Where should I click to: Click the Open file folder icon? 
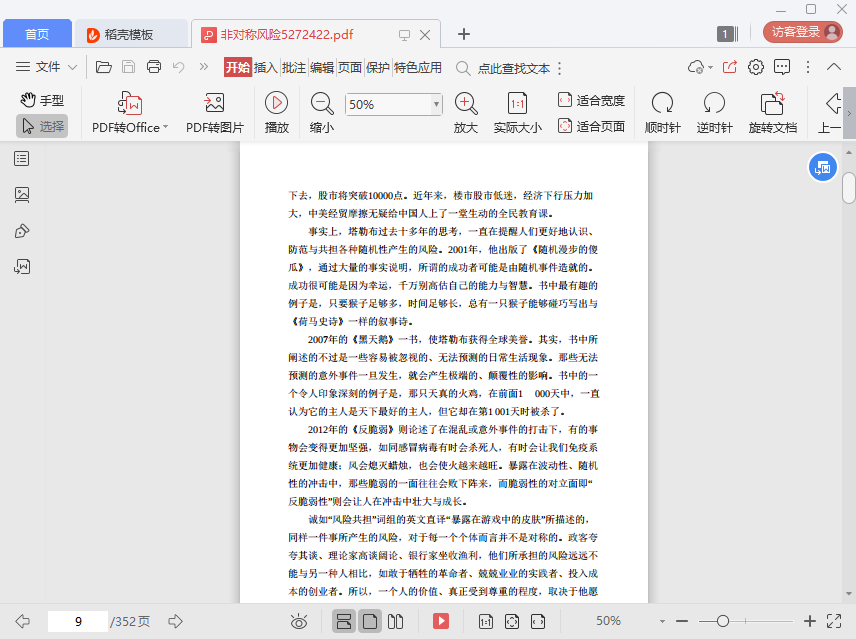coord(104,67)
